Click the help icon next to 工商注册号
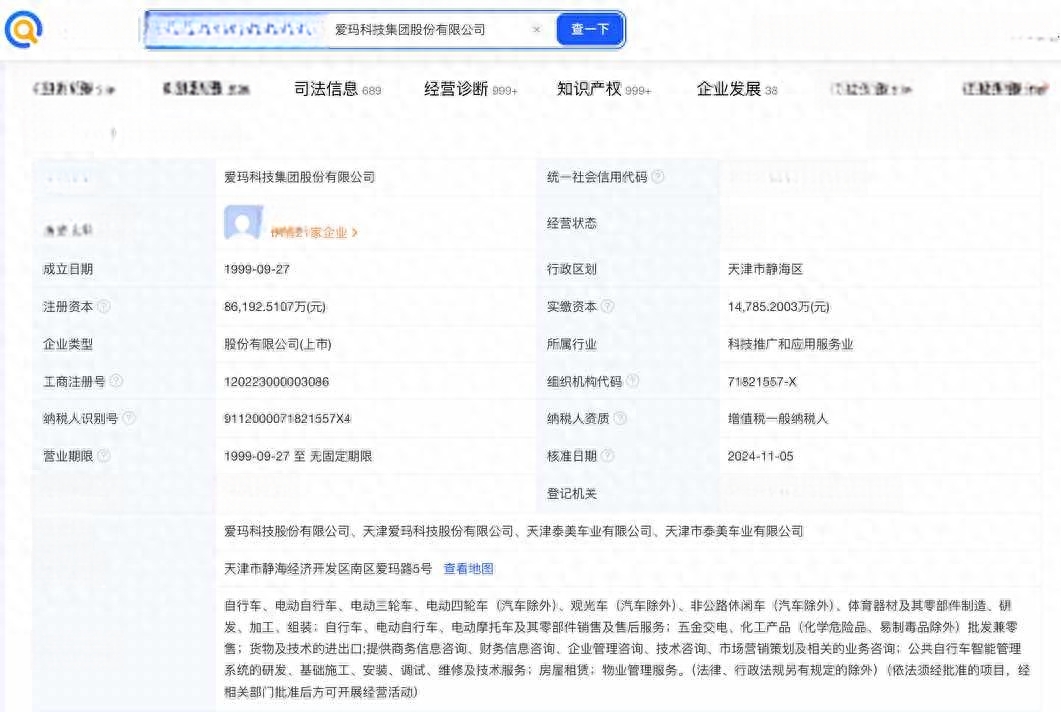Viewport: 1061px width, 712px height. click(x=116, y=381)
